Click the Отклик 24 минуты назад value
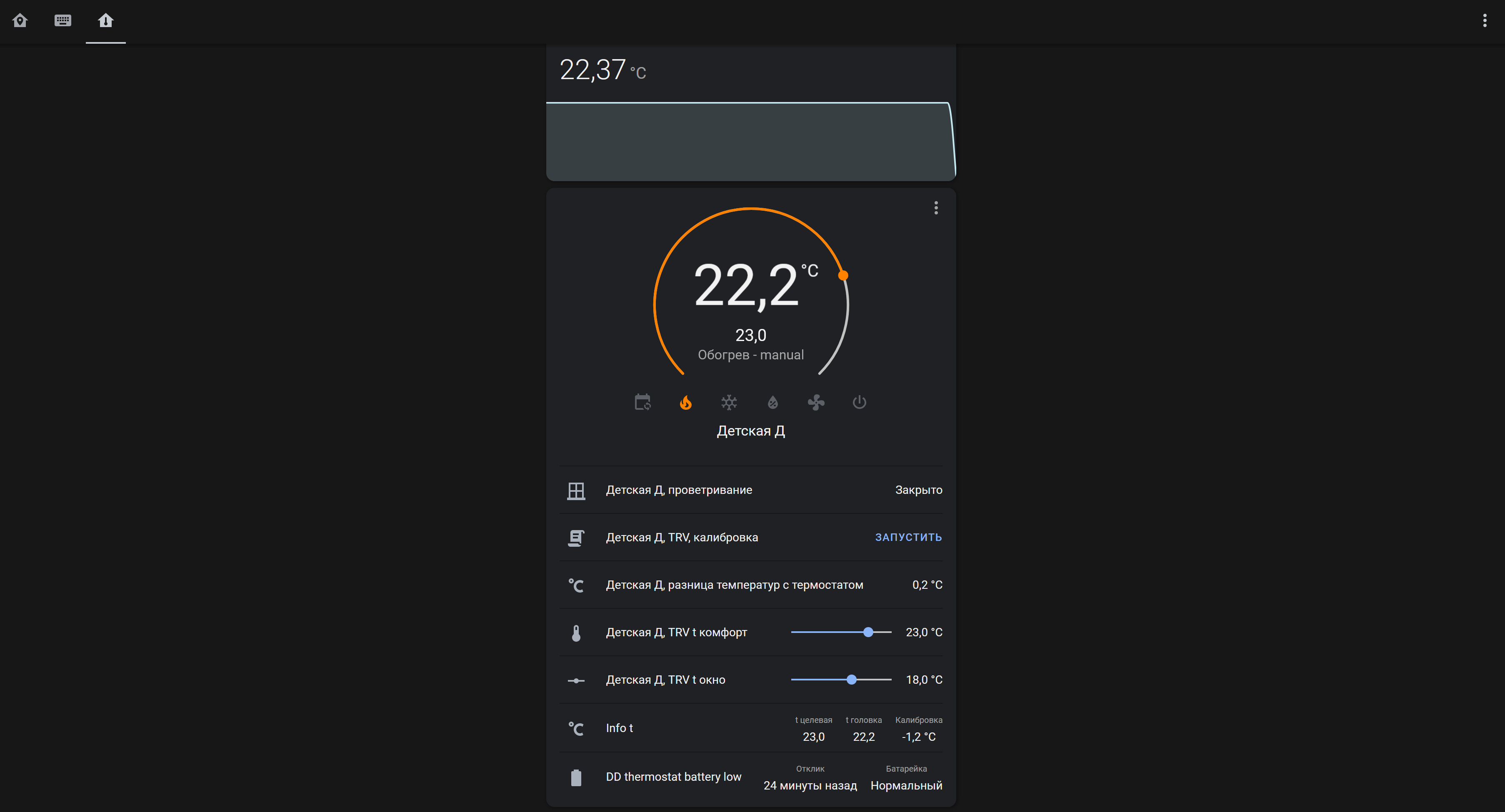 coord(810,785)
